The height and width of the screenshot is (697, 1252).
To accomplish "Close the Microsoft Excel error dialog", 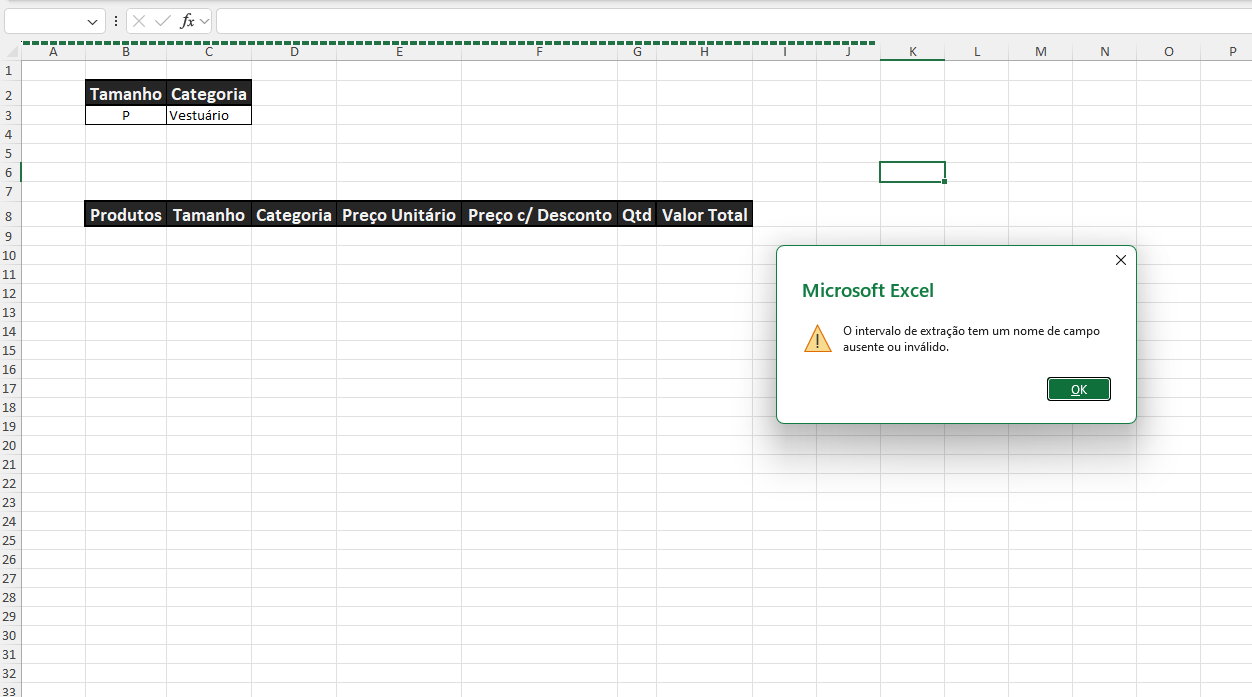I will [1120, 260].
